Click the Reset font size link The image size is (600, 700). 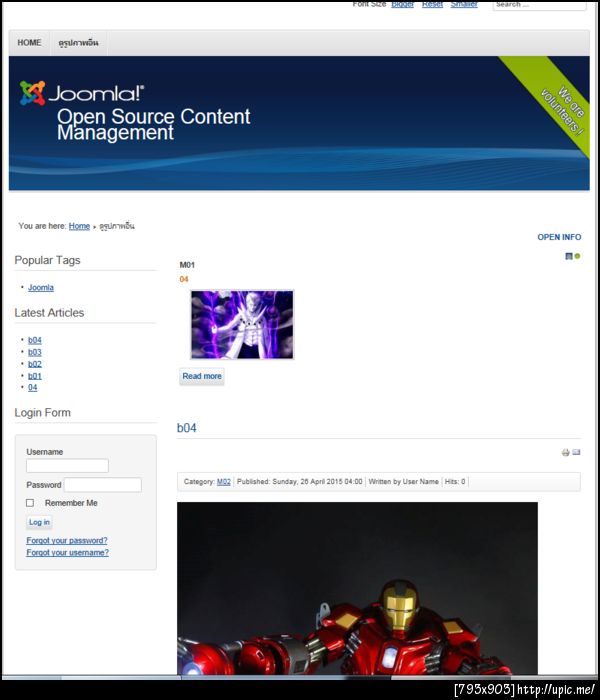click(432, 4)
